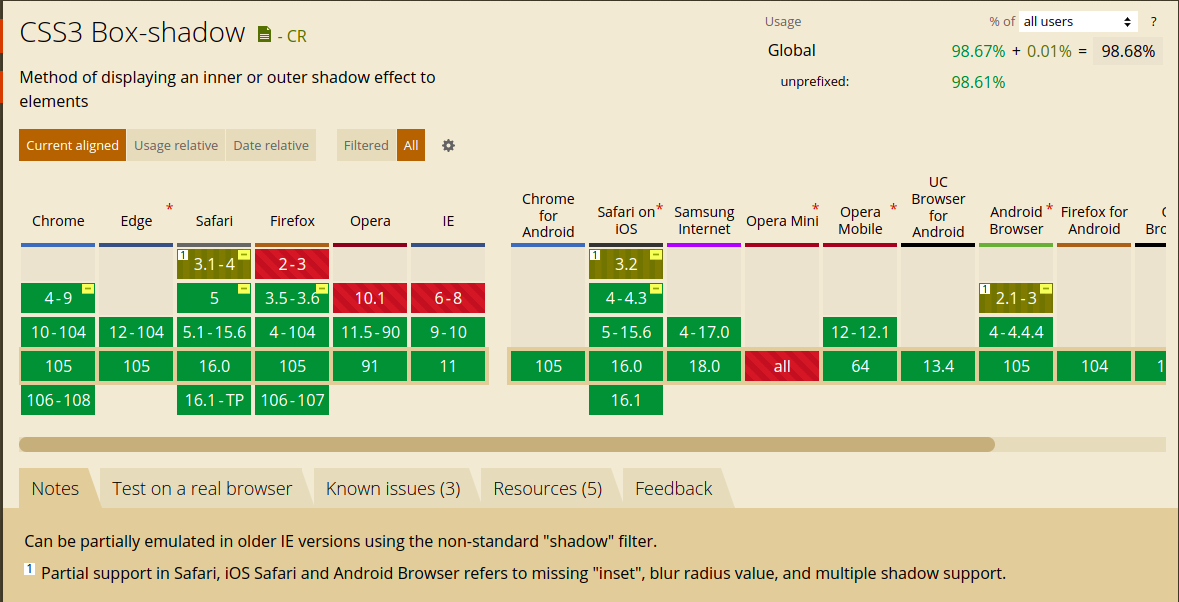Image resolution: width=1179 pixels, height=602 pixels.
Task: Select the Safari on iOS 5-15.6 cell
Action: point(626,332)
